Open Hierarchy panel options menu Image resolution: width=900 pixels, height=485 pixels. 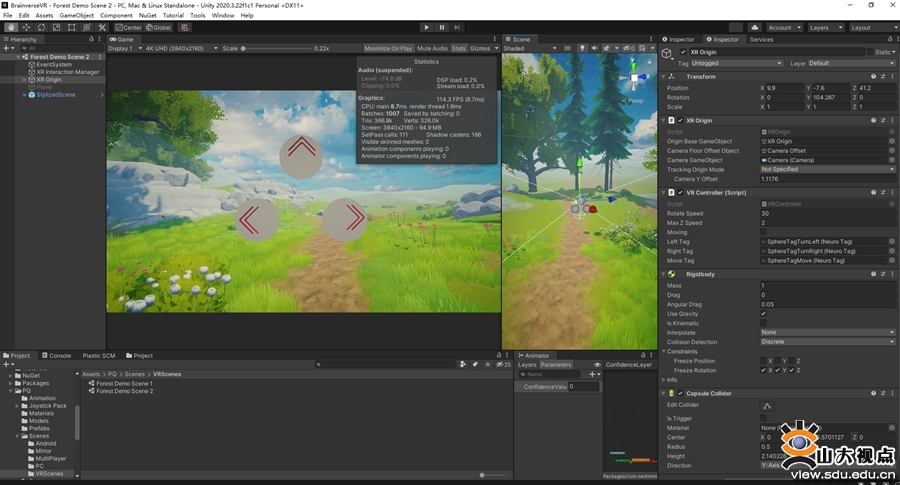[x=99, y=39]
